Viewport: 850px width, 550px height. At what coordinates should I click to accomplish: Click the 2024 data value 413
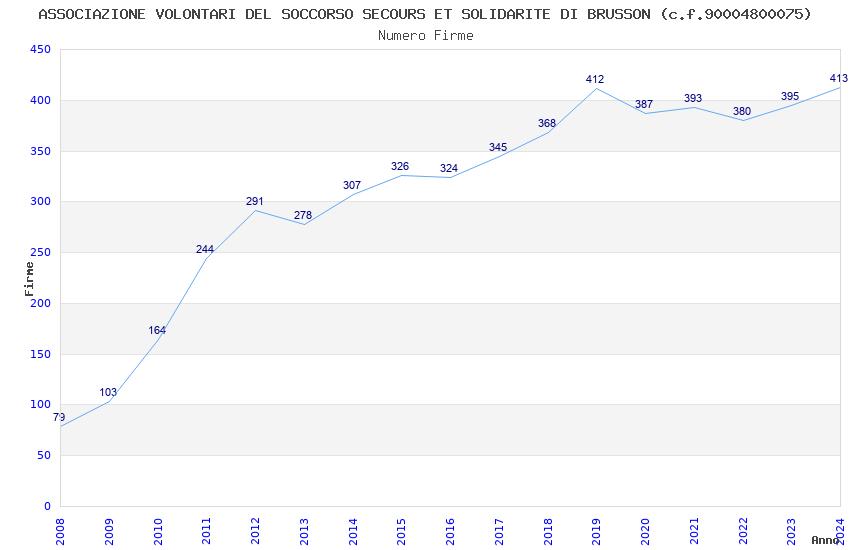tap(839, 78)
